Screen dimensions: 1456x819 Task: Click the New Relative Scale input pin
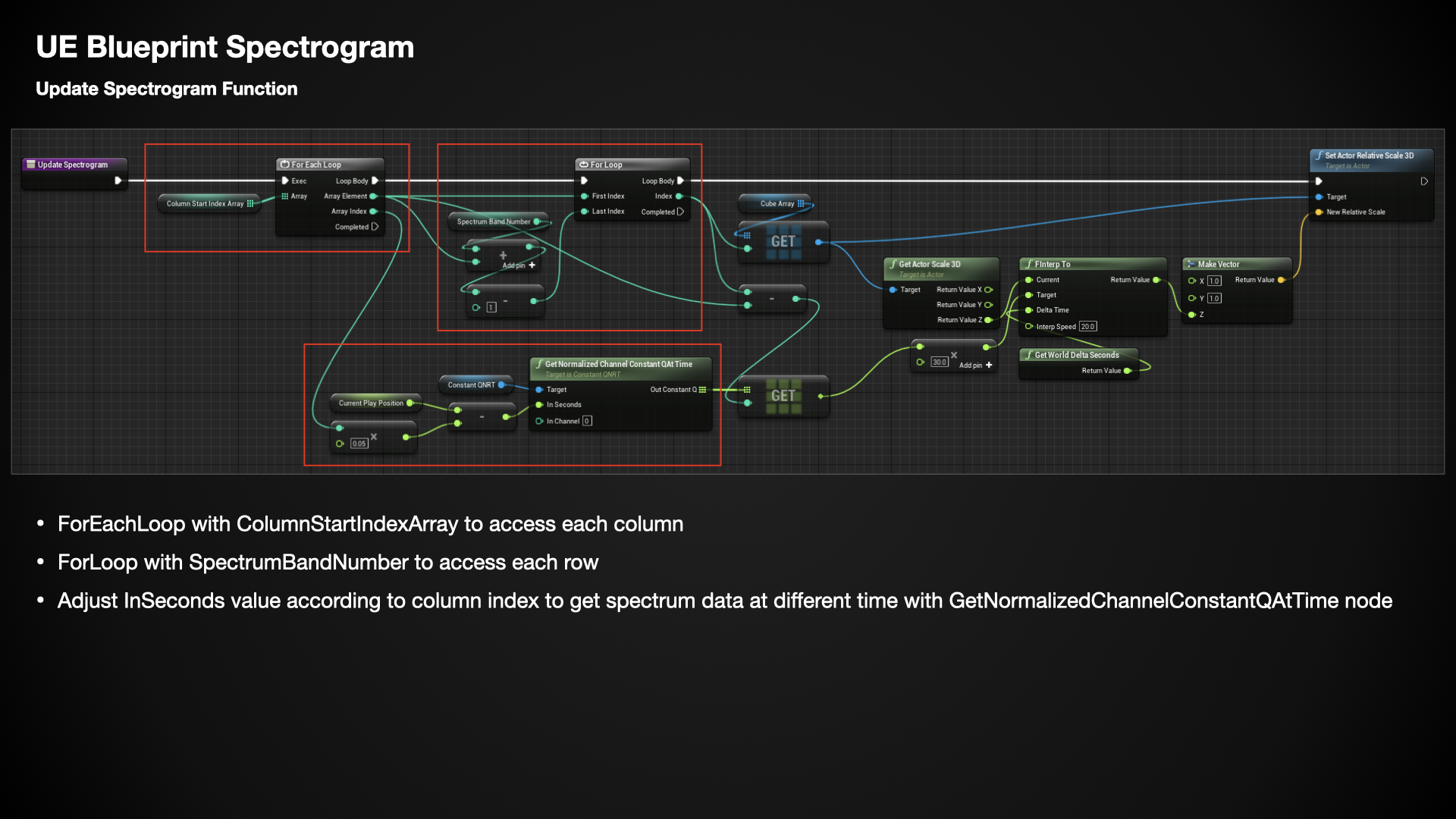[x=1319, y=212]
